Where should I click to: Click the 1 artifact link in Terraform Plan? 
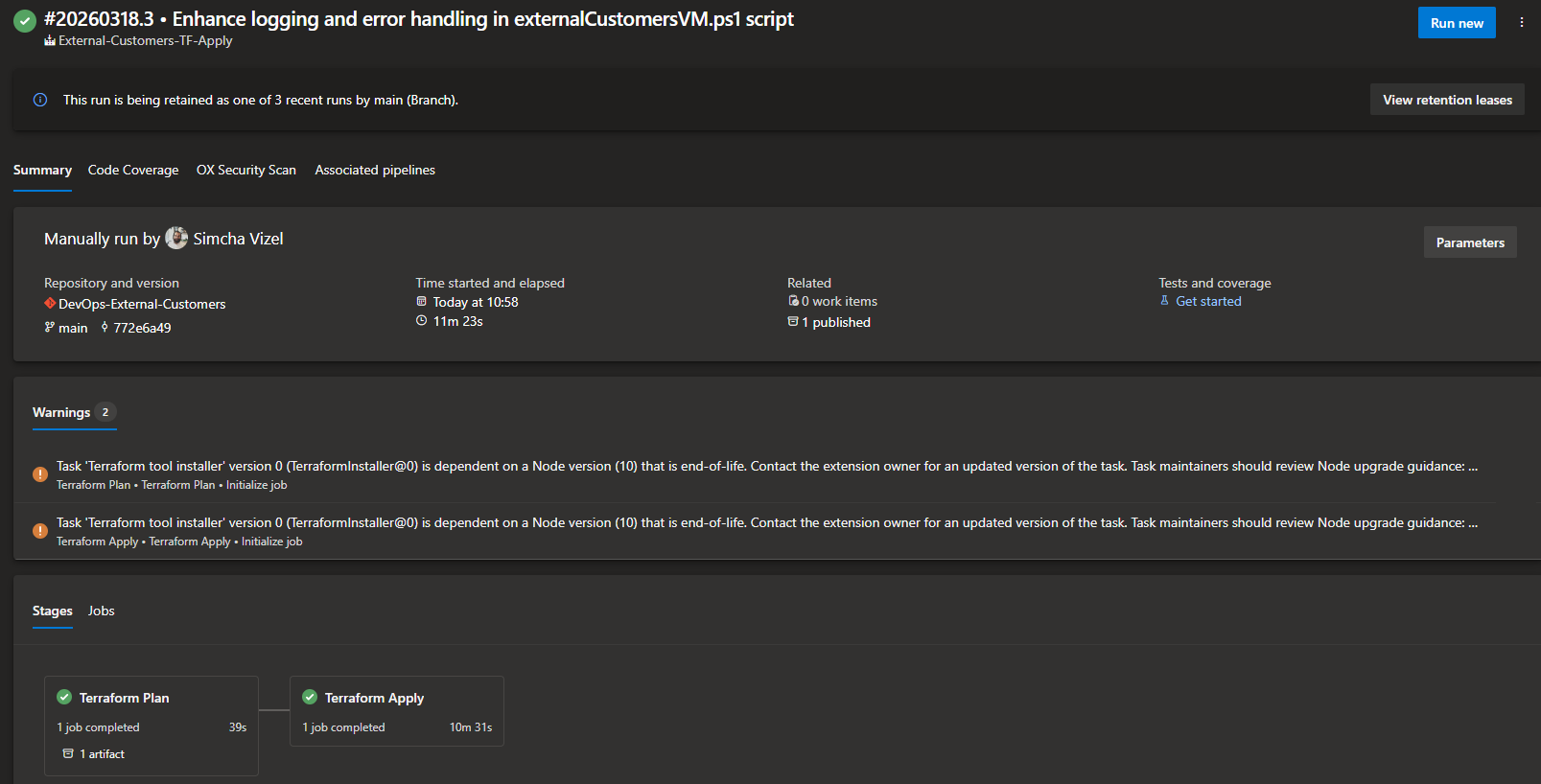[x=102, y=754]
